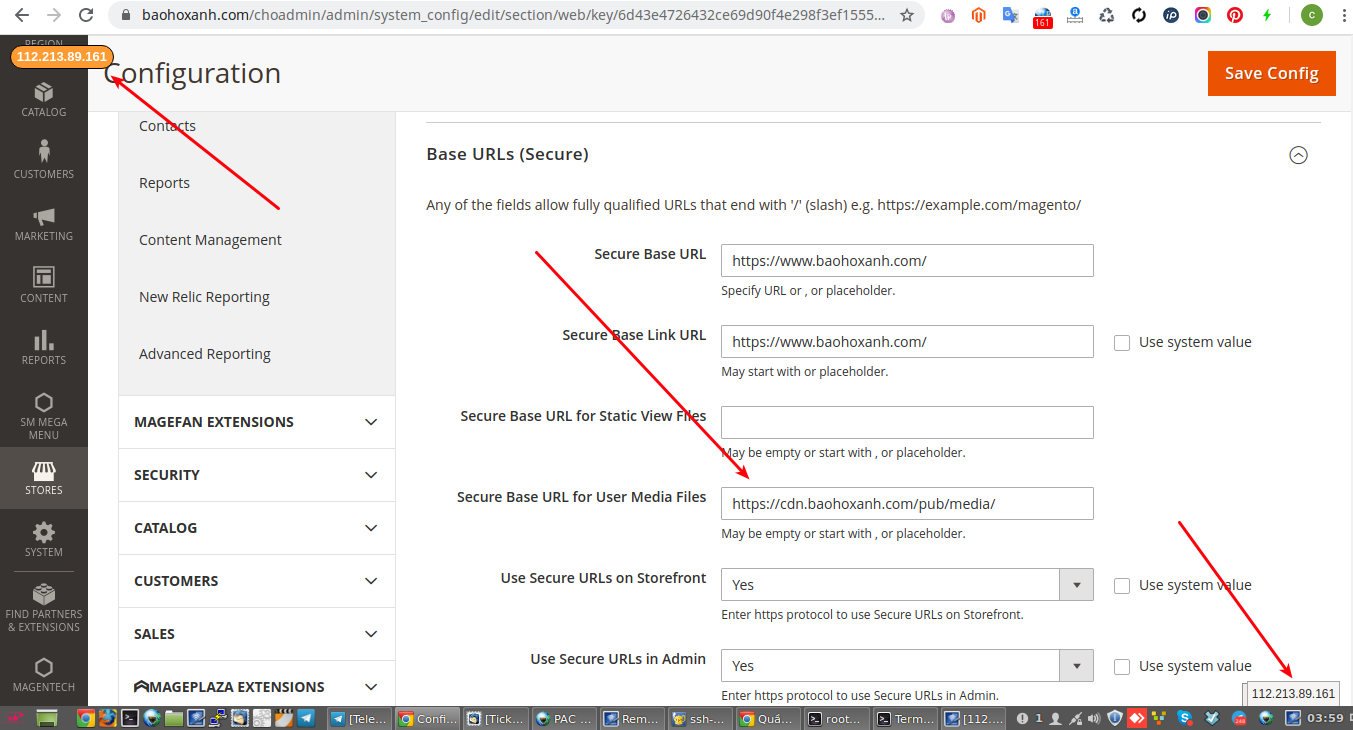Click the Secure Base URL input field
The width and height of the screenshot is (1353, 730).
[x=907, y=261]
